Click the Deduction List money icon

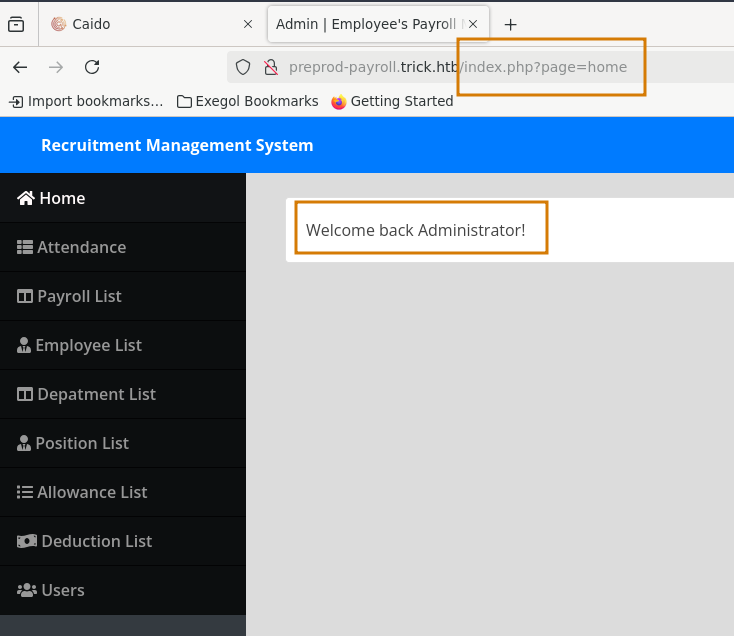pos(26,541)
